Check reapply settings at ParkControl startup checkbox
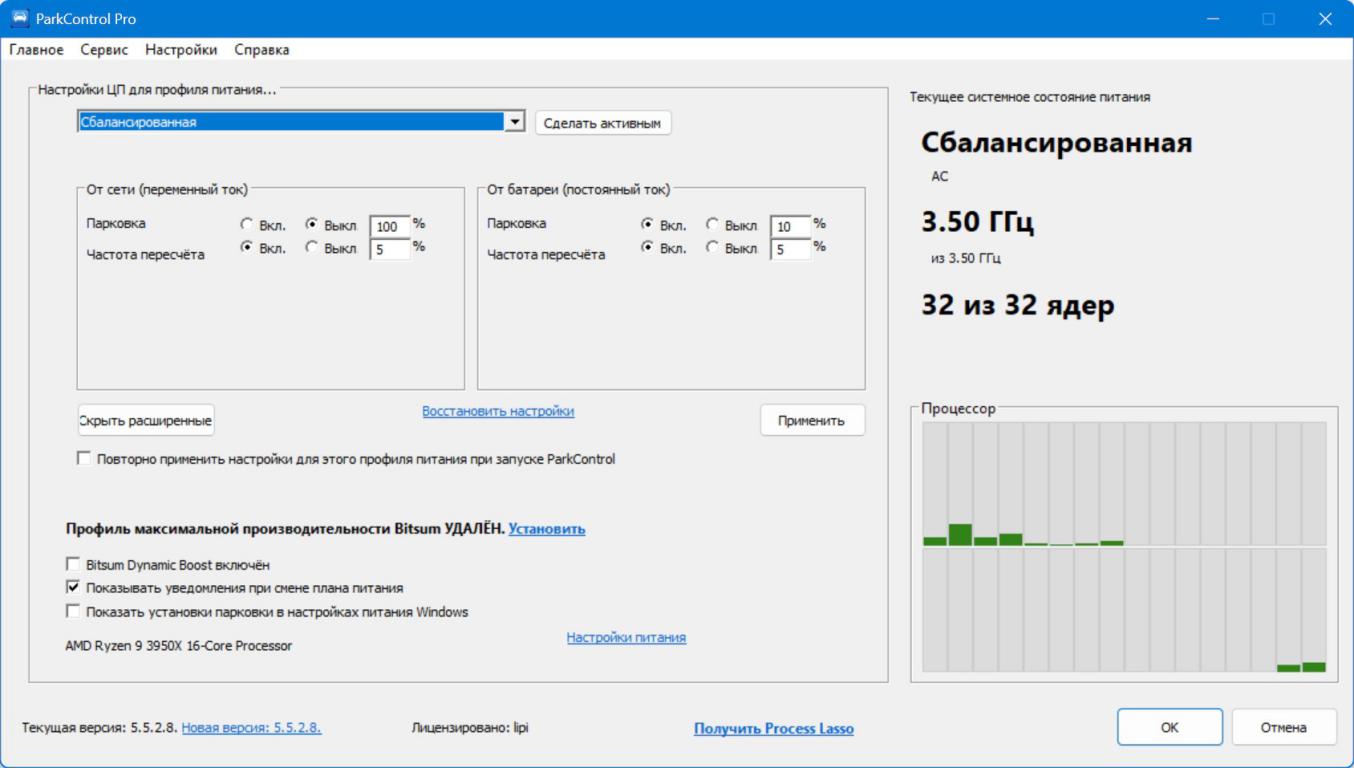The image size is (1354, 768). 83,460
